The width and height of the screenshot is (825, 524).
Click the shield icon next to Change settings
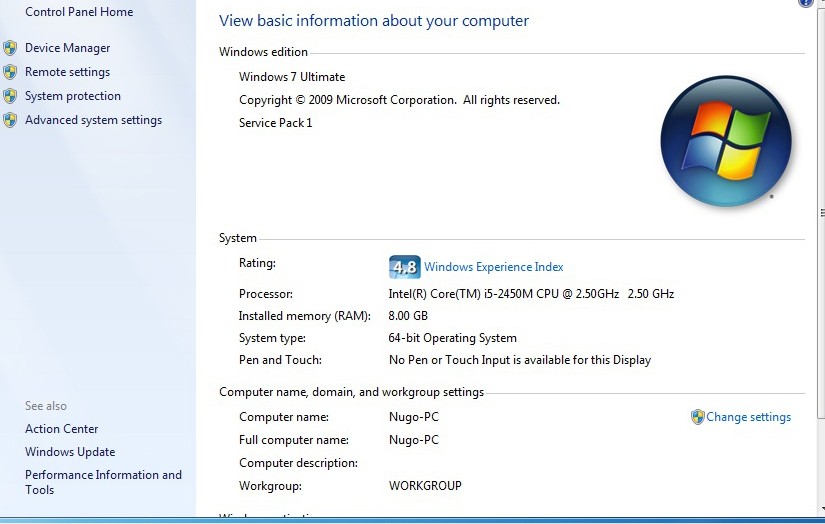(697, 417)
